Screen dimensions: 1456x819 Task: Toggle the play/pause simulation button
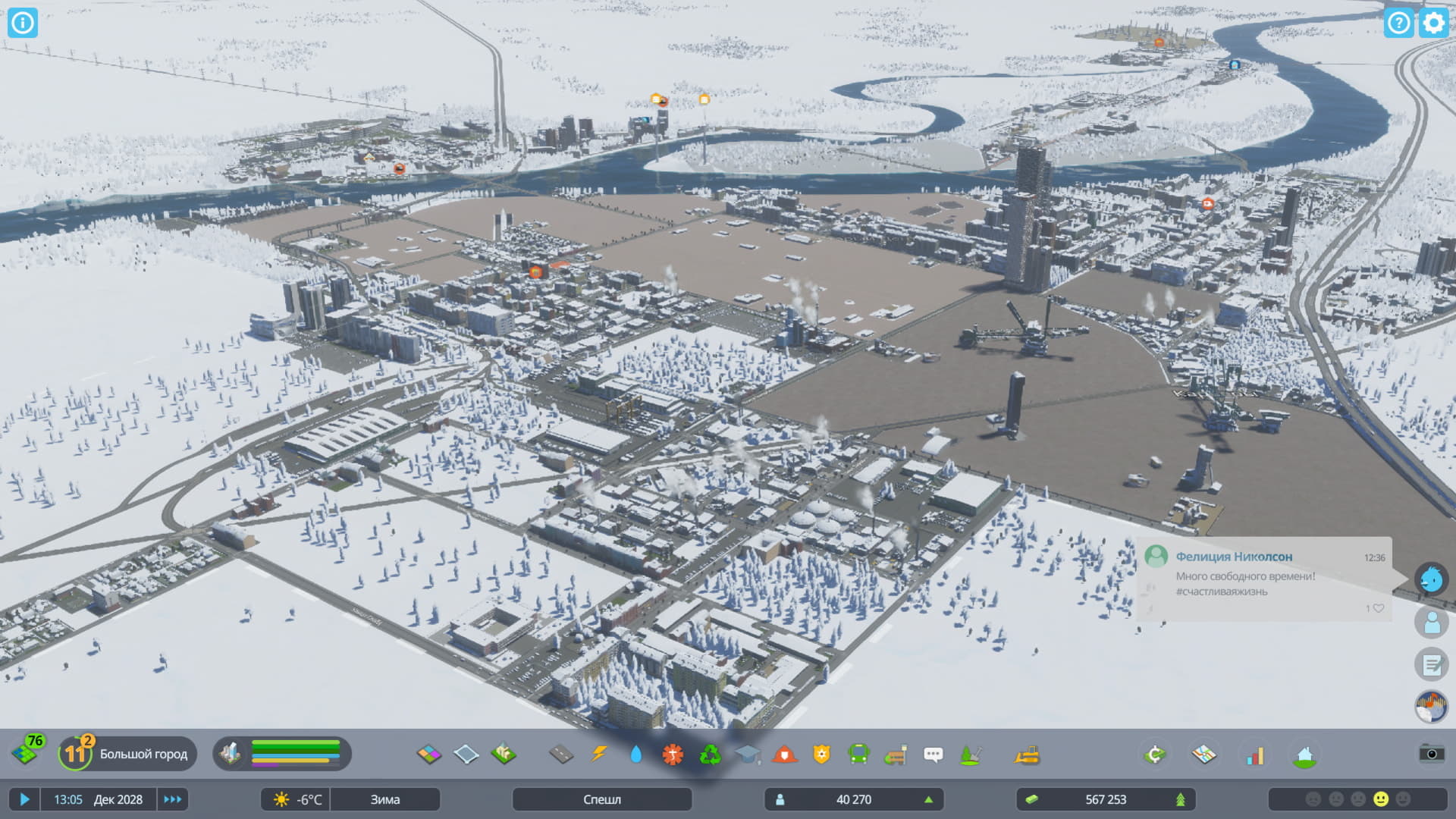(24, 799)
